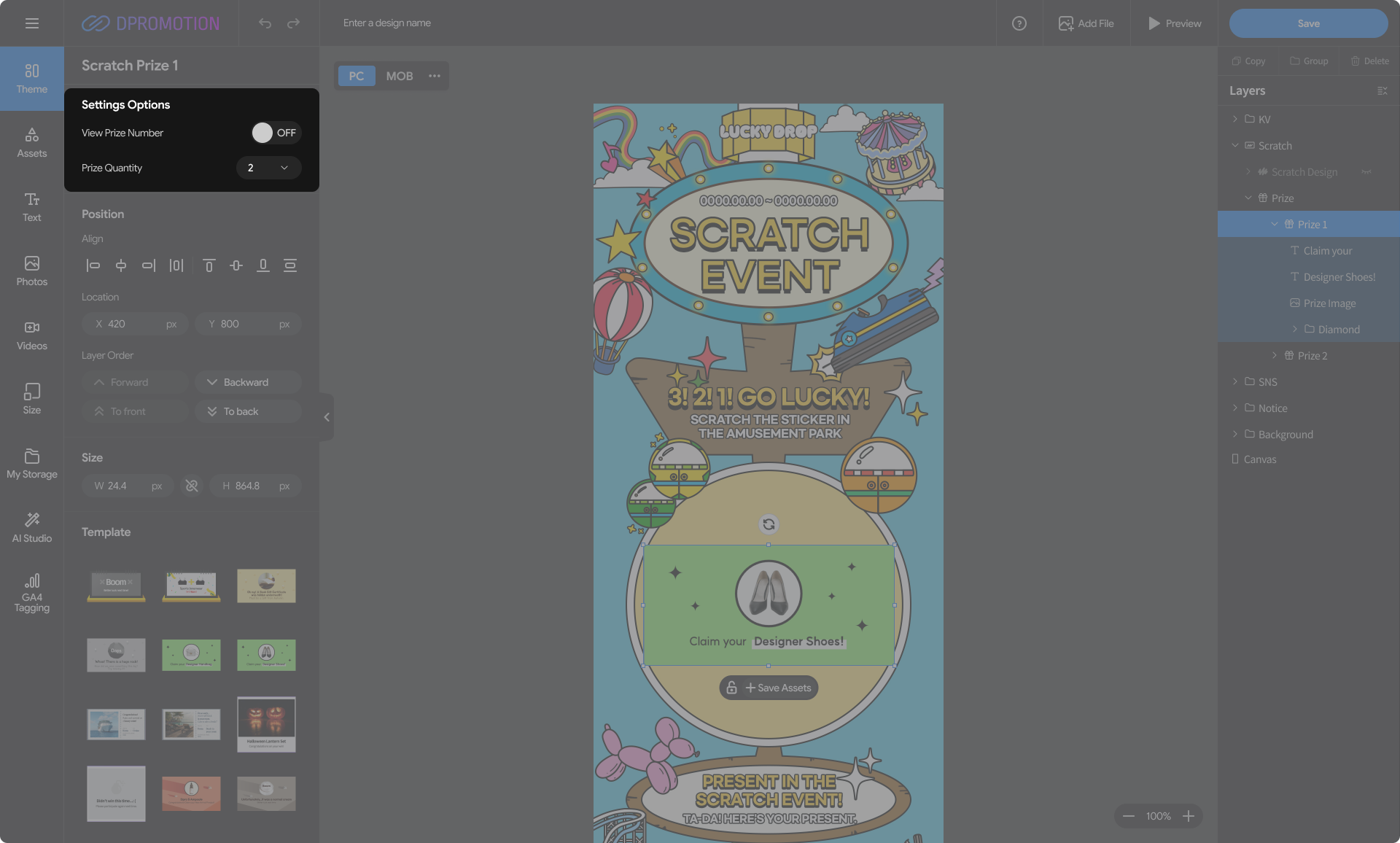Viewport: 1400px width, 843px height.
Task: Toggle the aspect ratio link for size
Action: point(192,486)
